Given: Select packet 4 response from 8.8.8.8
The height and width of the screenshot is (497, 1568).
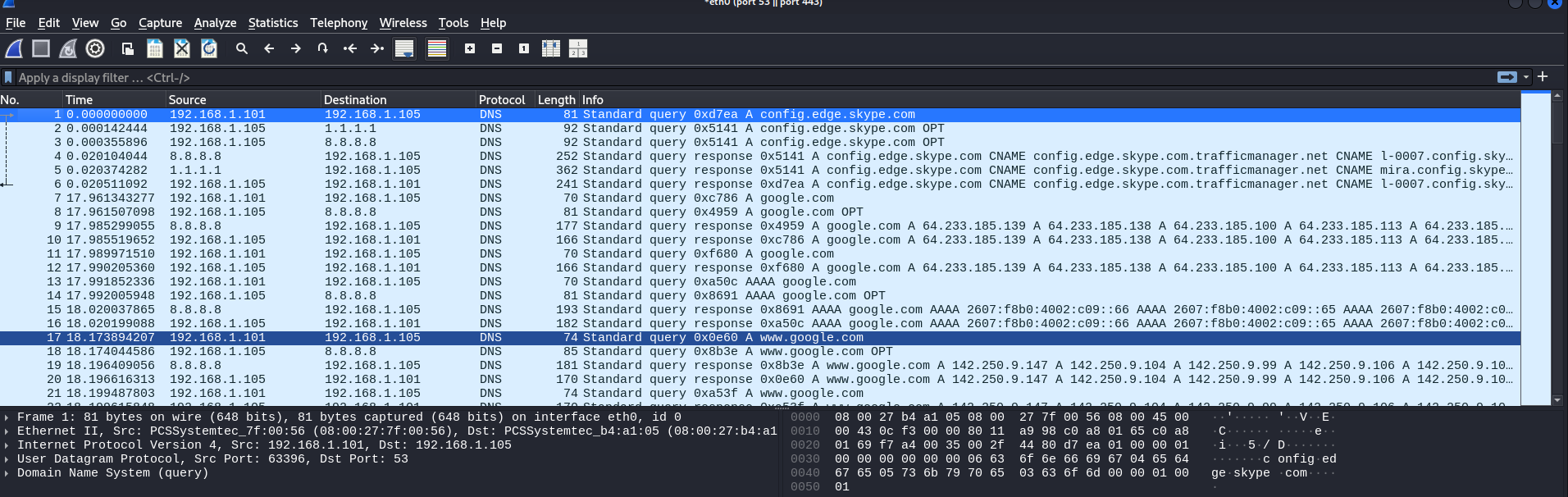Looking at the screenshot, I should pyautogui.click(x=760, y=157).
